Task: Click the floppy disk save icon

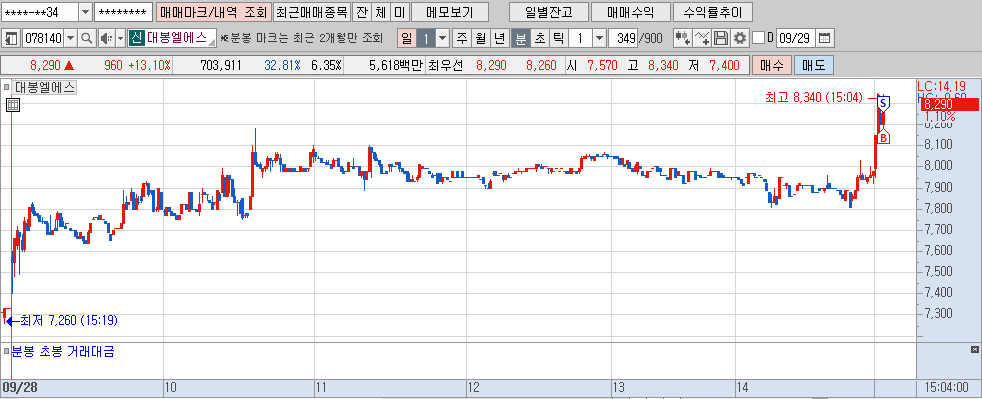Action: coord(721,38)
